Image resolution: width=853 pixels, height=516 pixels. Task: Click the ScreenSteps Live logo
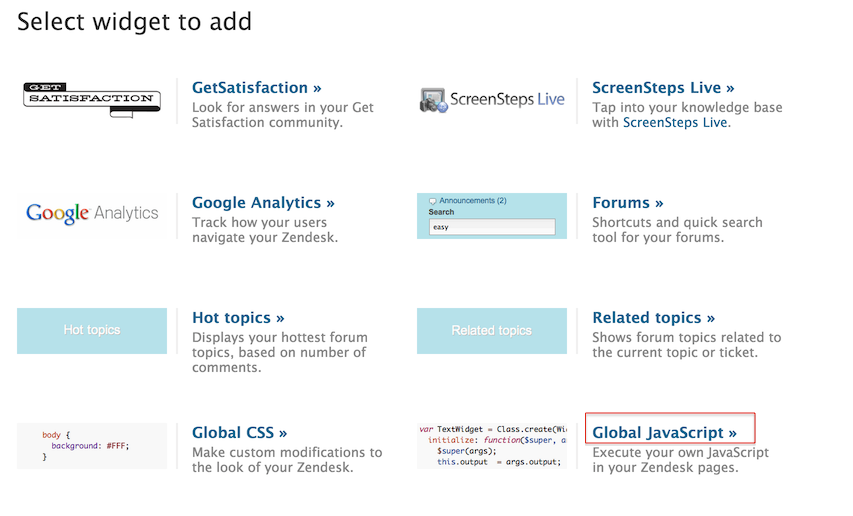pyautogui.click(x=492, y=100)
